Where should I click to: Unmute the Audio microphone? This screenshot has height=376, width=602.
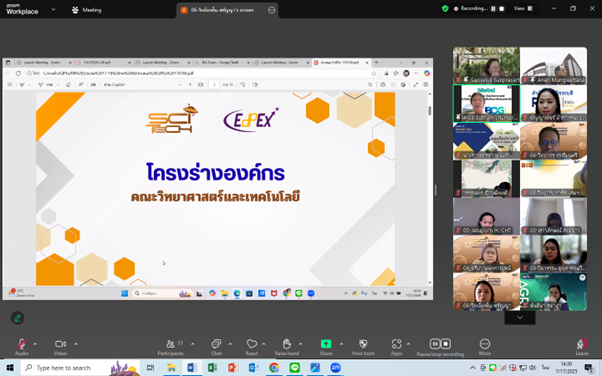[x=22, y=347]
